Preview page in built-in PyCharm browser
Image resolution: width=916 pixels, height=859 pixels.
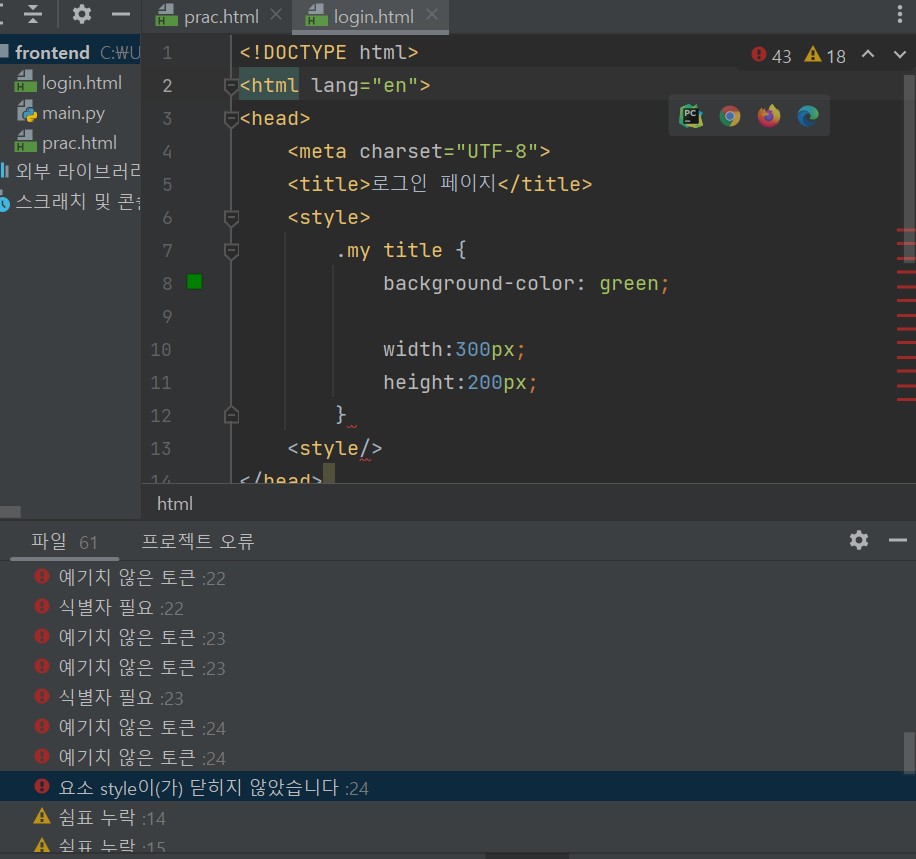tap(691, 116)
